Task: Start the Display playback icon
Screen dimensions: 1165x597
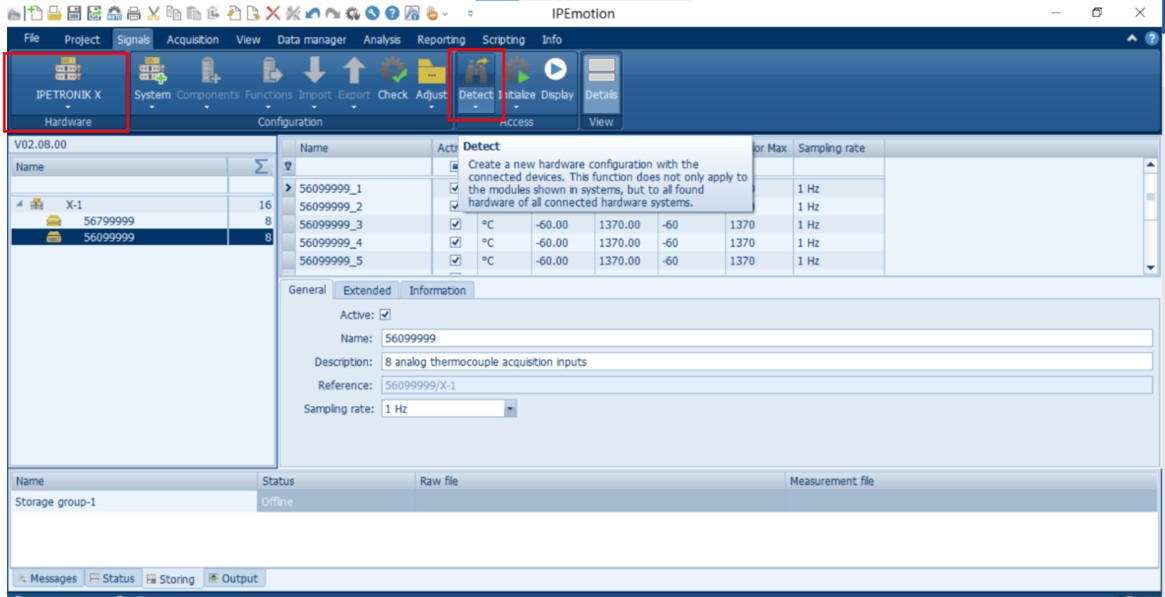Action: tap(556, 70)
